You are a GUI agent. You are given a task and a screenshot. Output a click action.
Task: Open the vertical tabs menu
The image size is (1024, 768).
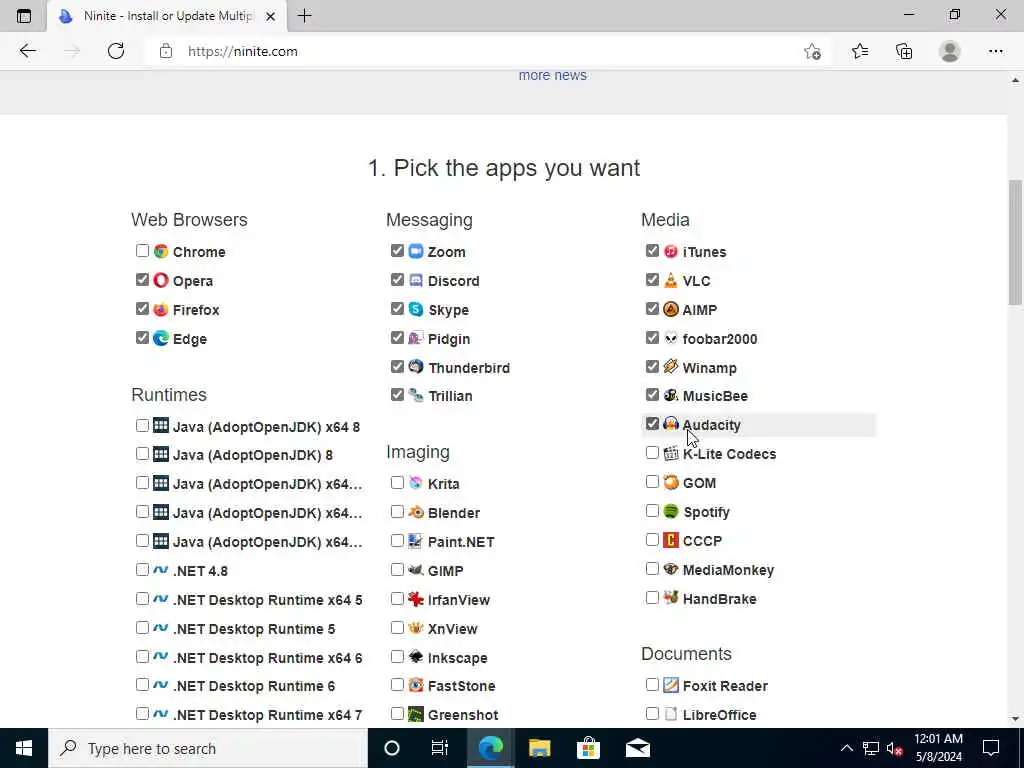point(24,16)
